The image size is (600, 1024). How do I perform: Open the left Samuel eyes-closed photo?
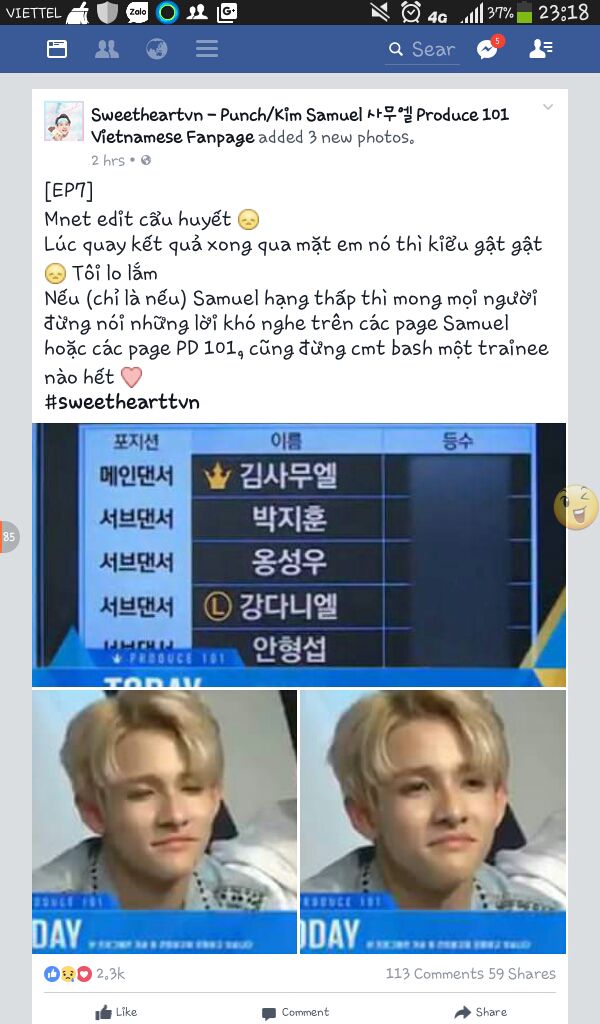165,822
